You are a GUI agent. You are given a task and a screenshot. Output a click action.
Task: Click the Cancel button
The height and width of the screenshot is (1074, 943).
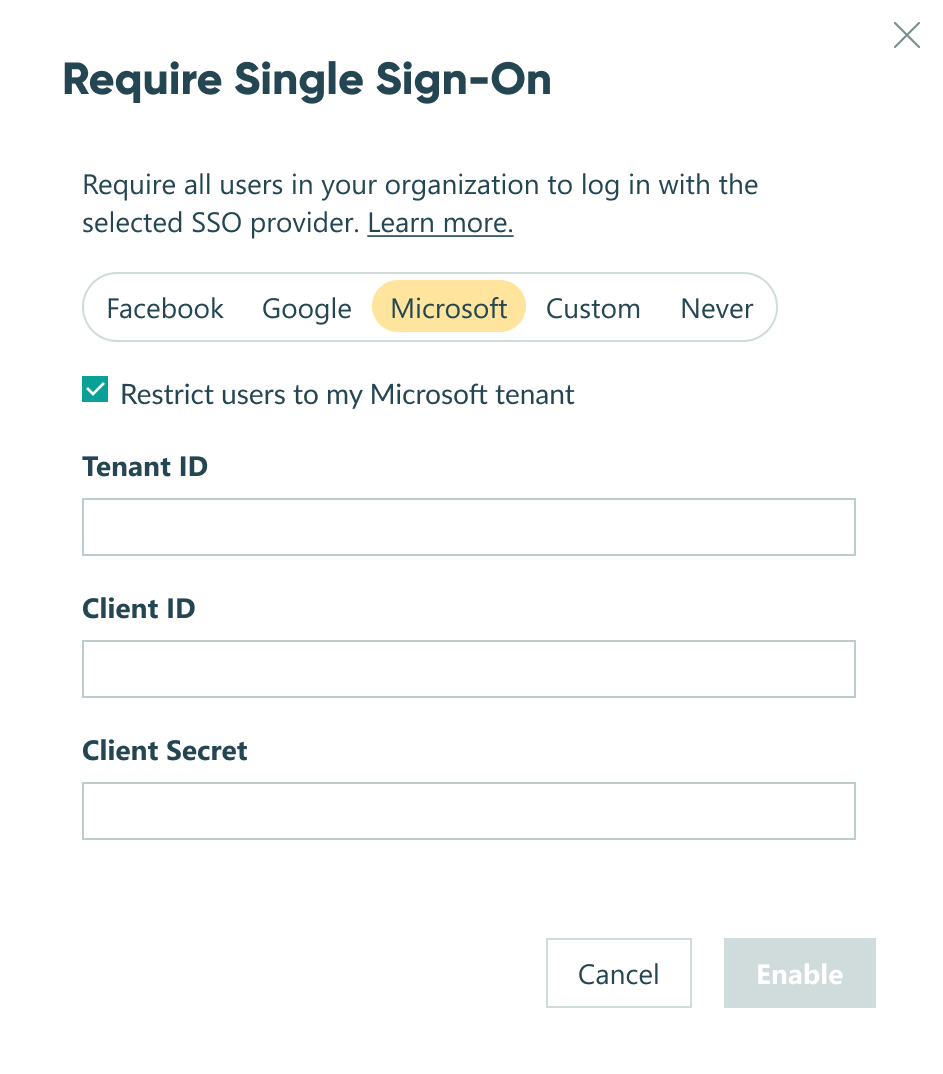point(618,973)
